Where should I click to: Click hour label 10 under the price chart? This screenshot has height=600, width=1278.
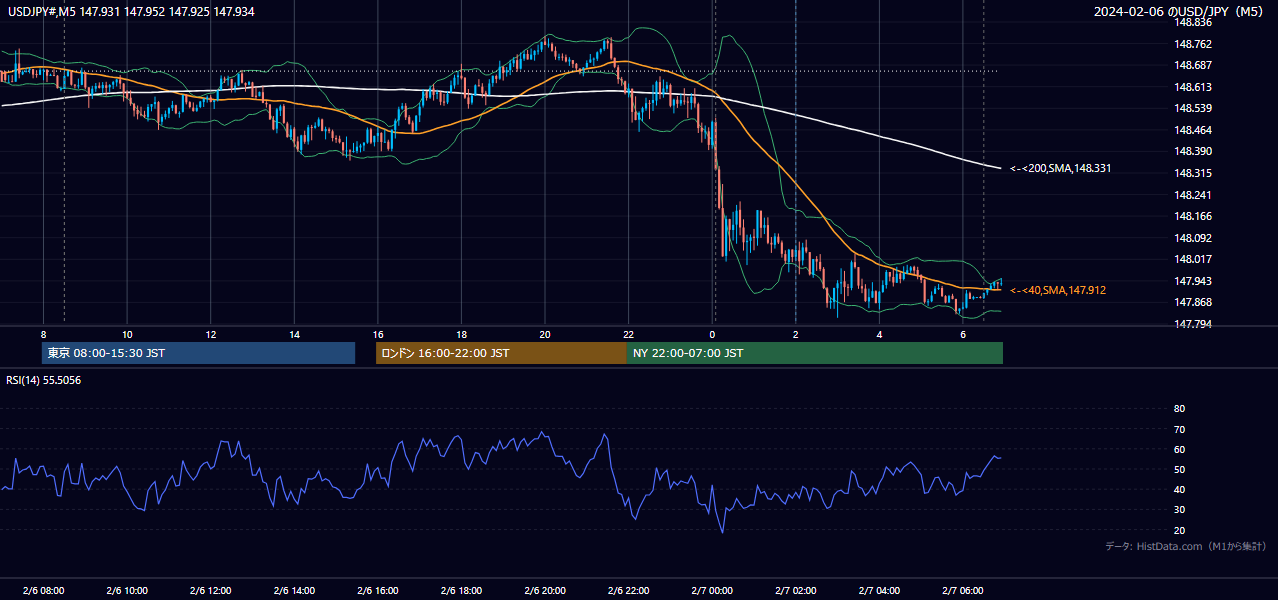tap(127, 334)
